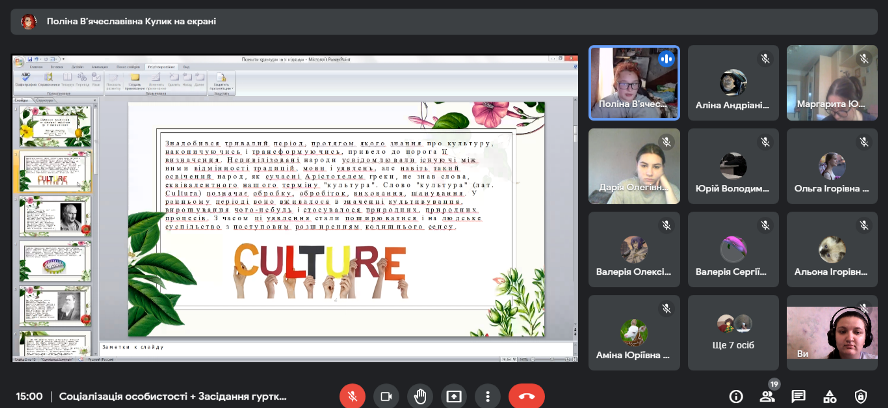This screenshot has width=888, height=408.
Task: Open host controls shield icon
Action: tap(861, 396)
